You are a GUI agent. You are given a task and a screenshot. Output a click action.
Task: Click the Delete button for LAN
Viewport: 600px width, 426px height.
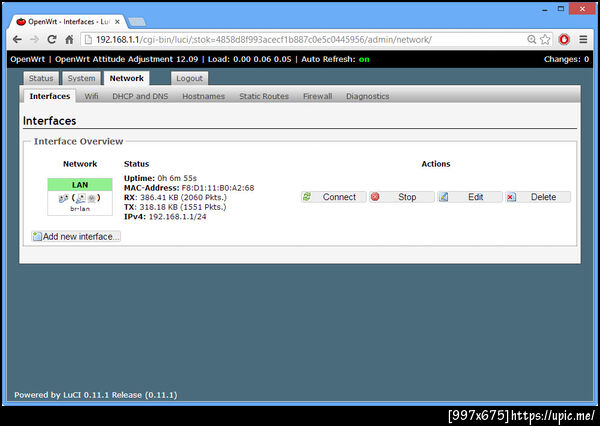[538, 197]
